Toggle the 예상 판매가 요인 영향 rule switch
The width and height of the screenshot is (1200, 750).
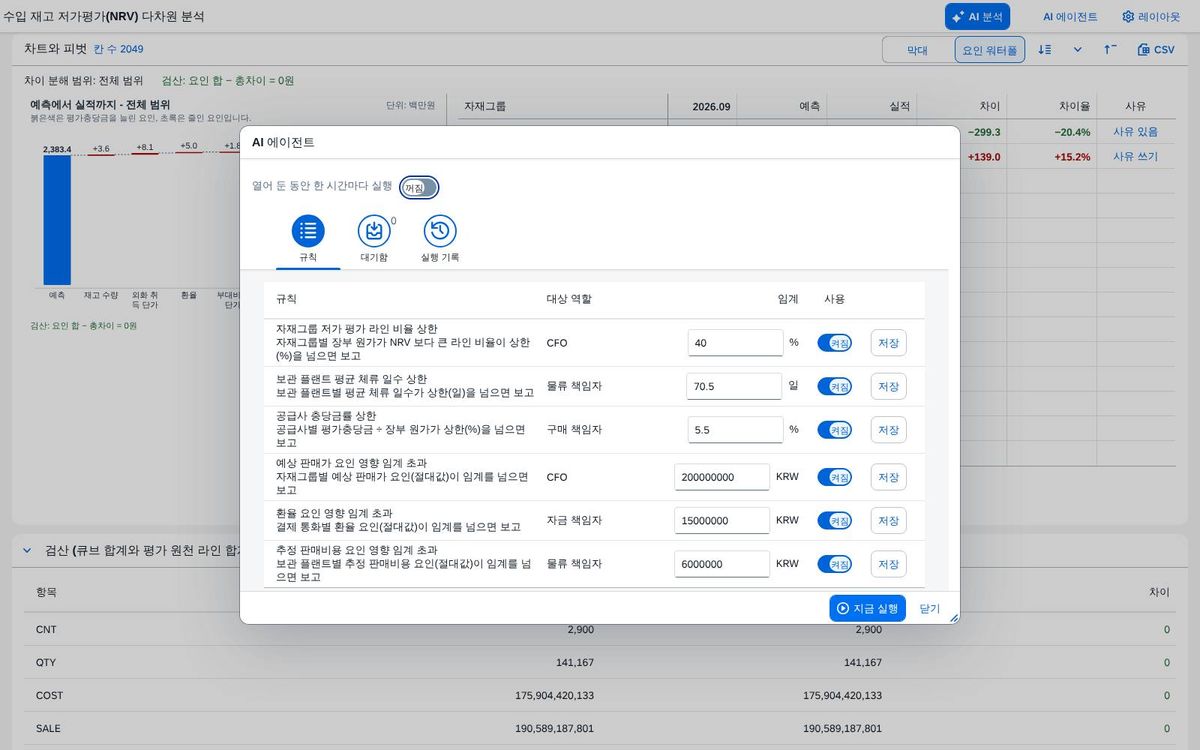coord(835,477)
